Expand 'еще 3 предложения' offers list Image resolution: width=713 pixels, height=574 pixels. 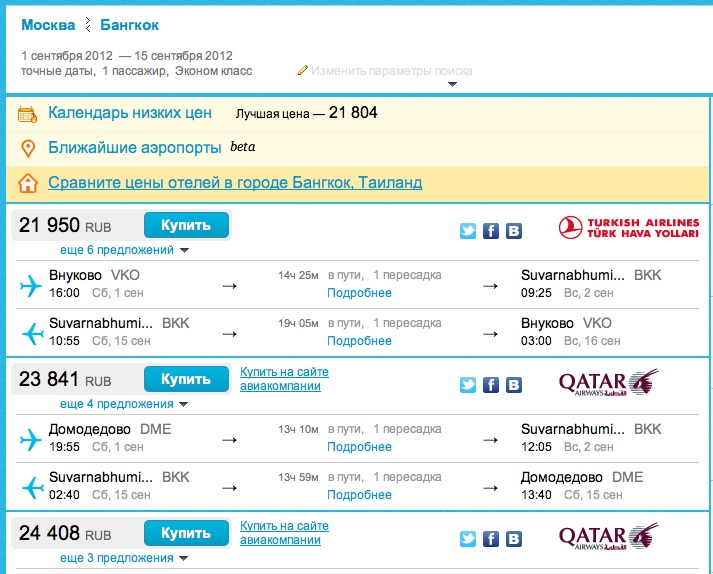[x=124, y=558]
